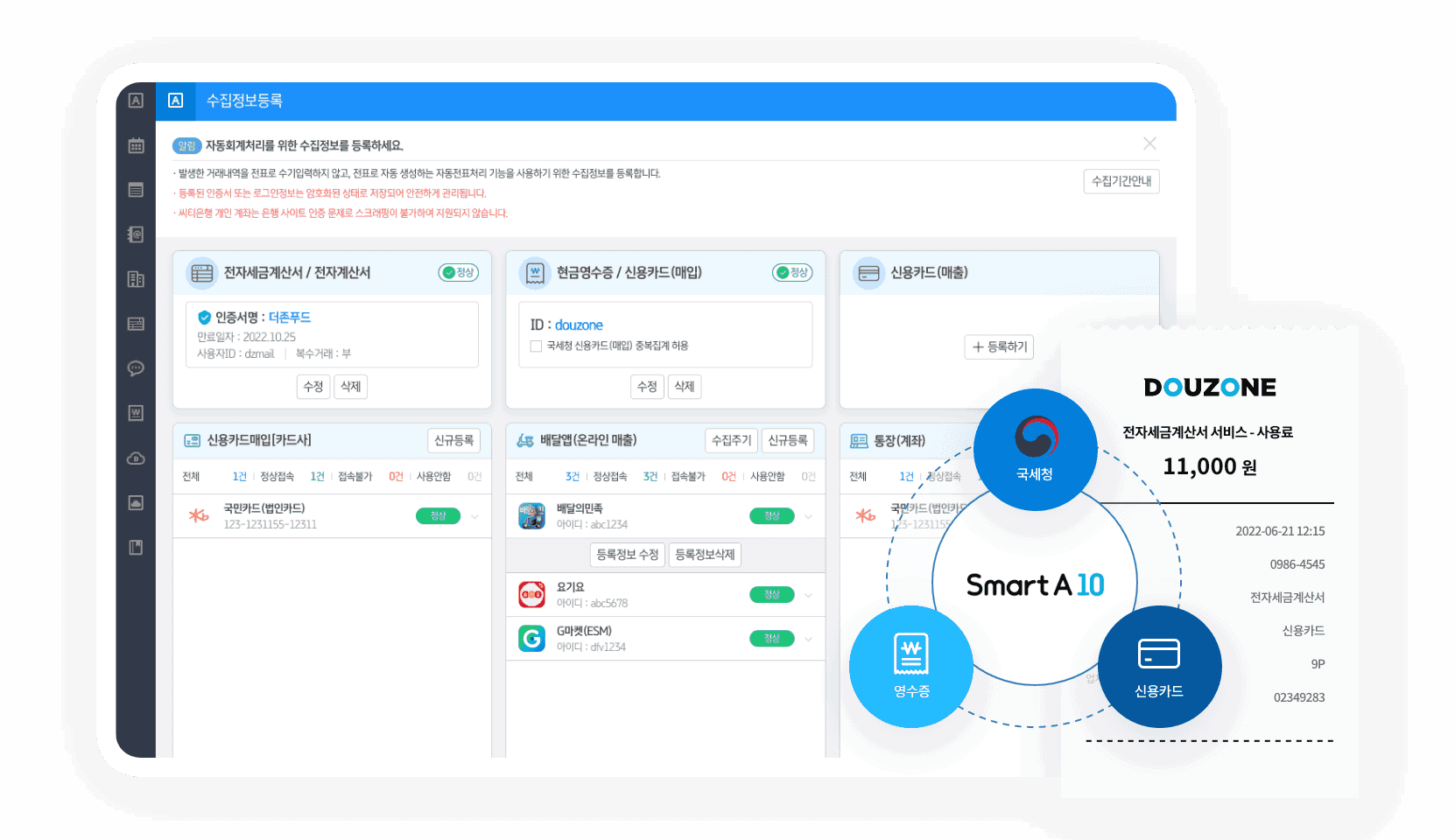Open the building icon in the sidebar
The image size is (1455, 840).
pos(136,279)
